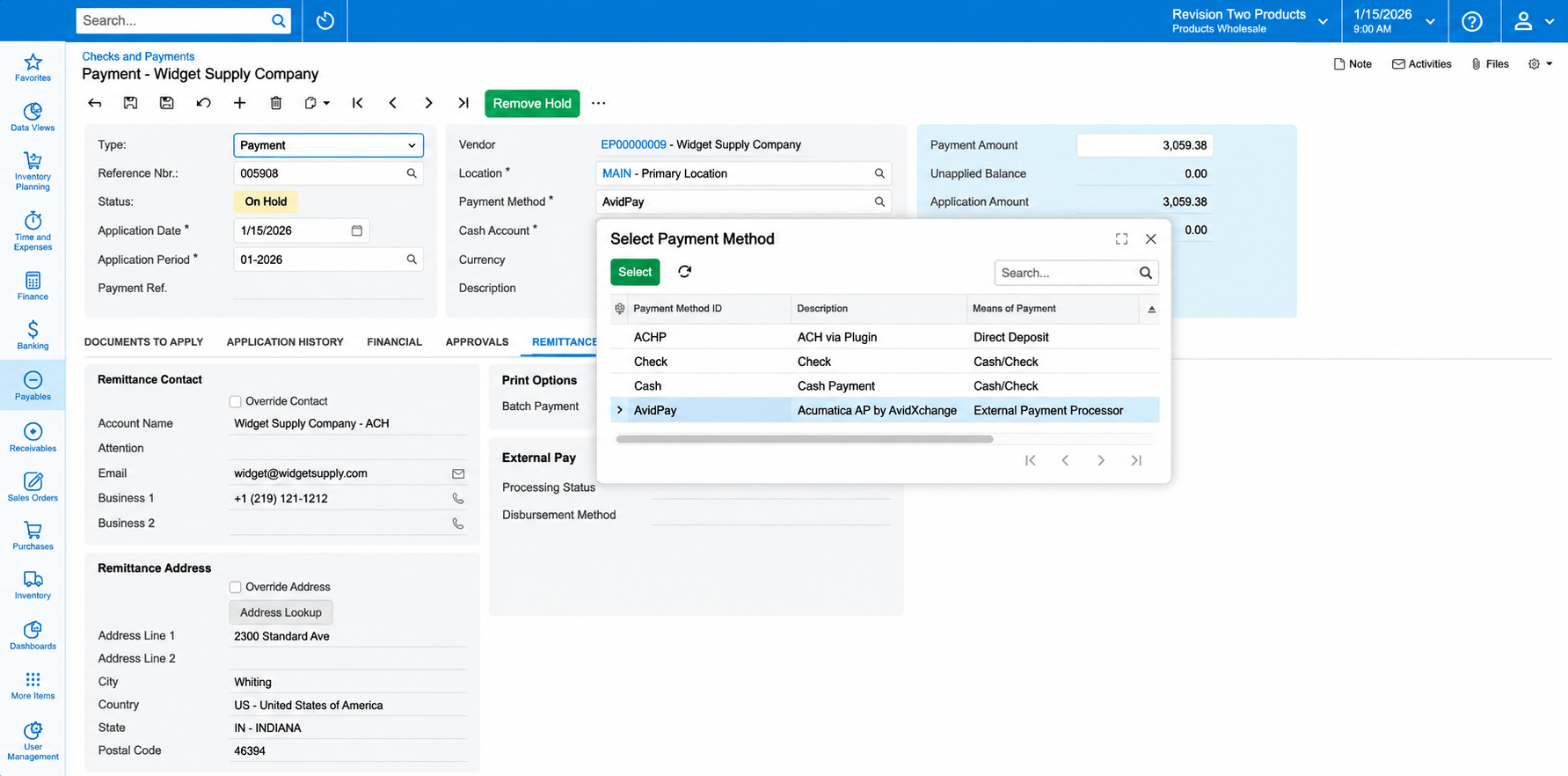The height and width of the screenshot is (776, 1568).
Task: Click the payment method Search field
Action: (x=1076, y=273)
